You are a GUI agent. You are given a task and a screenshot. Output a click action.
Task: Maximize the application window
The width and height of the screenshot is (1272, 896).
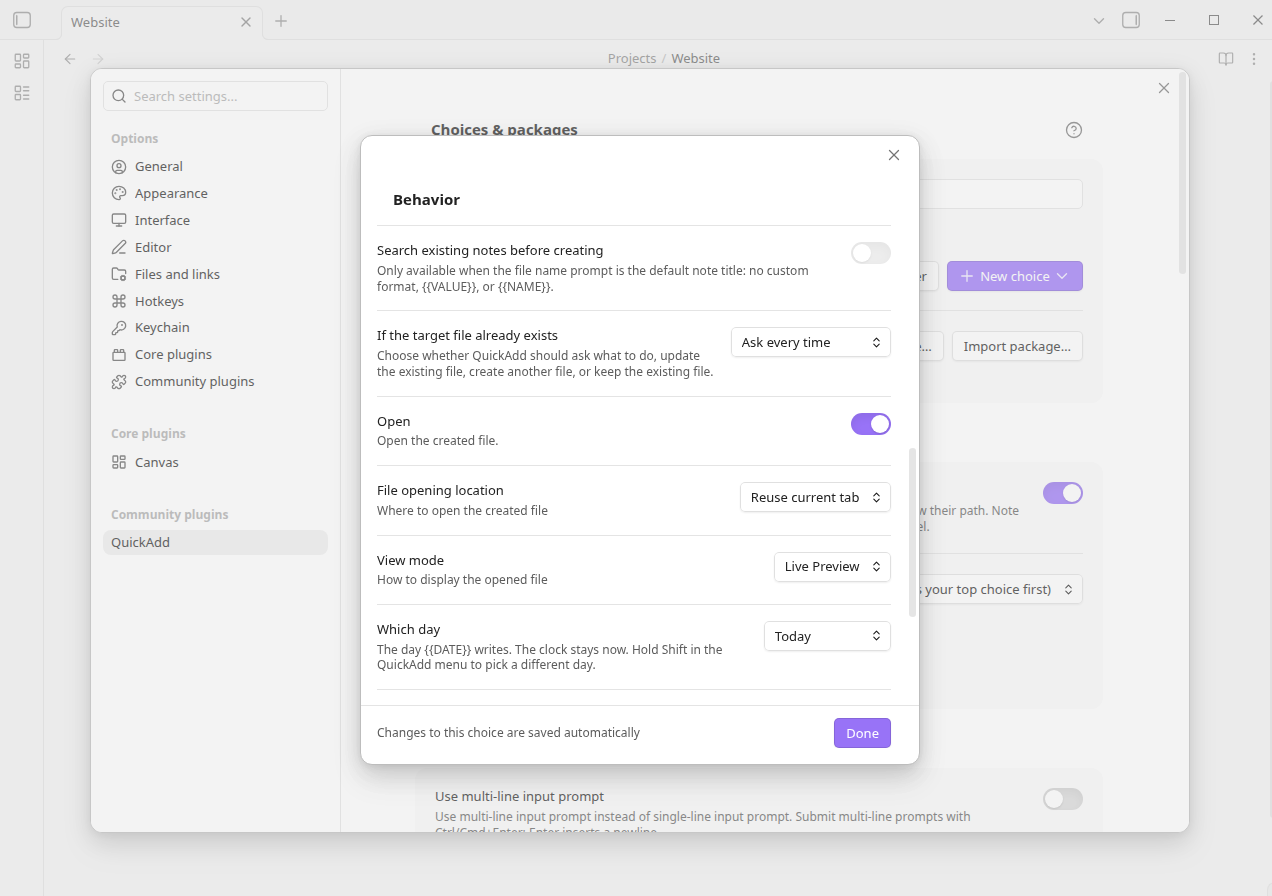point(1214,20)
